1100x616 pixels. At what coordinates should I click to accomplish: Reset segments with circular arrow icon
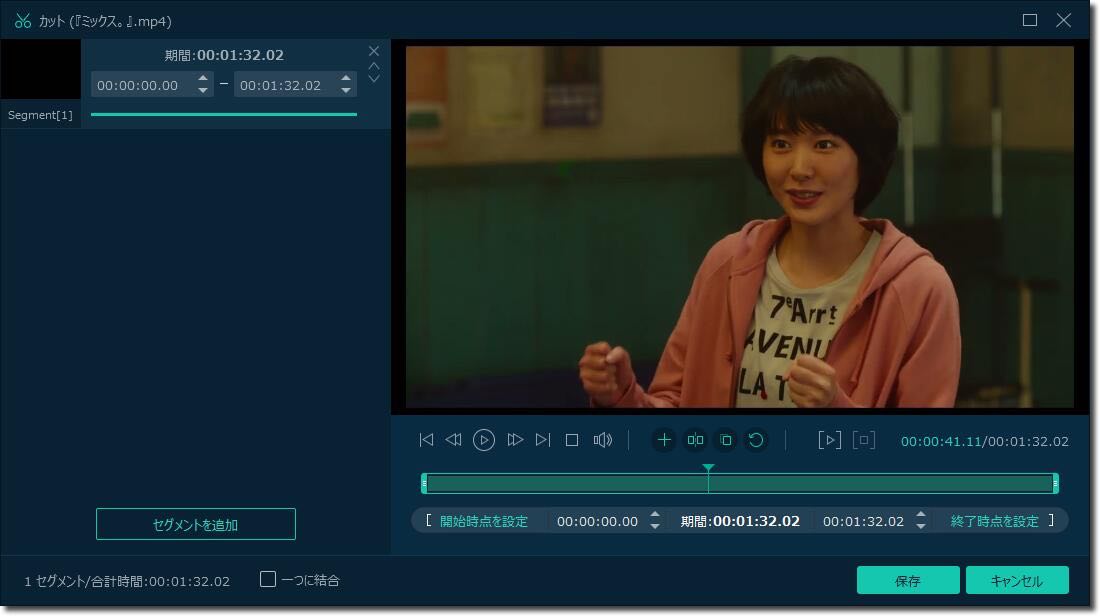(x=756, y=440)
